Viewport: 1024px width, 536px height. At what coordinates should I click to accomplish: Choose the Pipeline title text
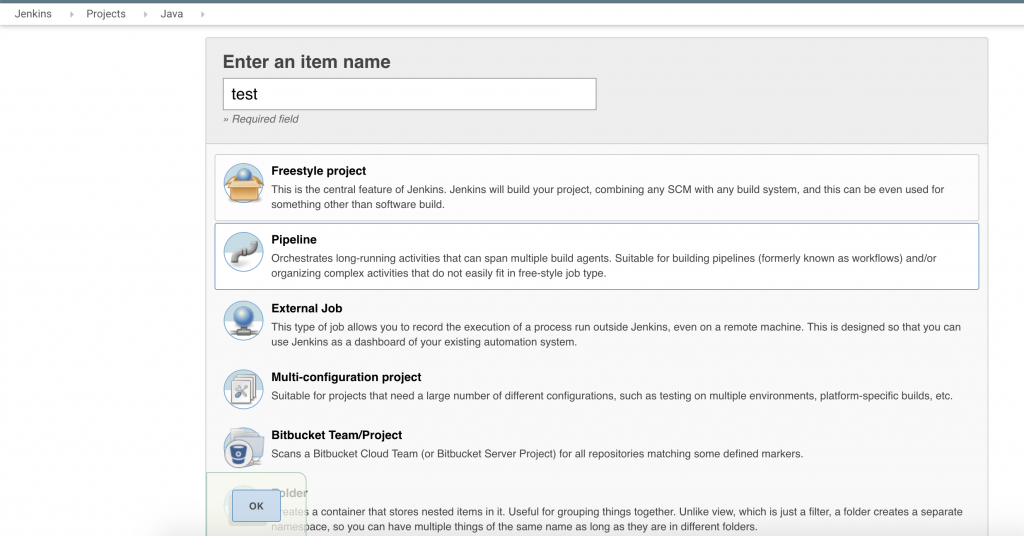point(294,240)
